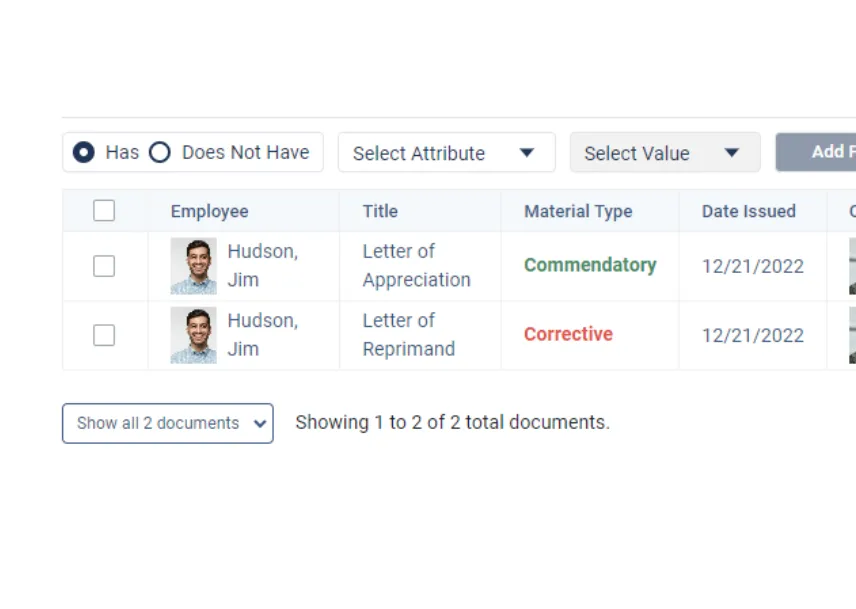Select the "Has" radio button
The image size is (856, 609).
tap(84, 152)
